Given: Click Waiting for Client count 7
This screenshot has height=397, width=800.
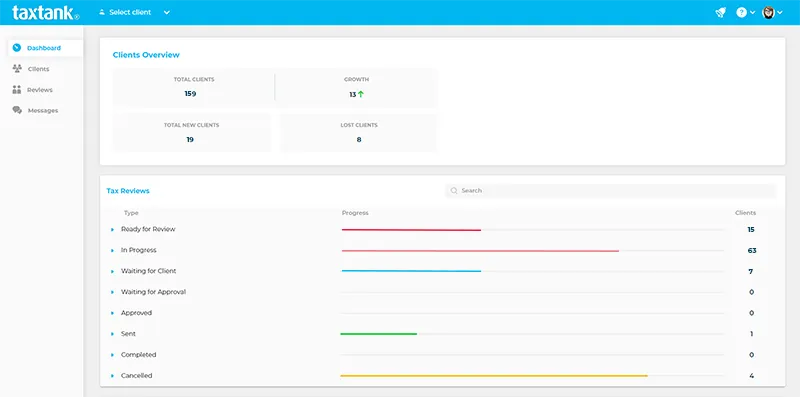Looking at the screenshot, I should click(x=751, y=271).
